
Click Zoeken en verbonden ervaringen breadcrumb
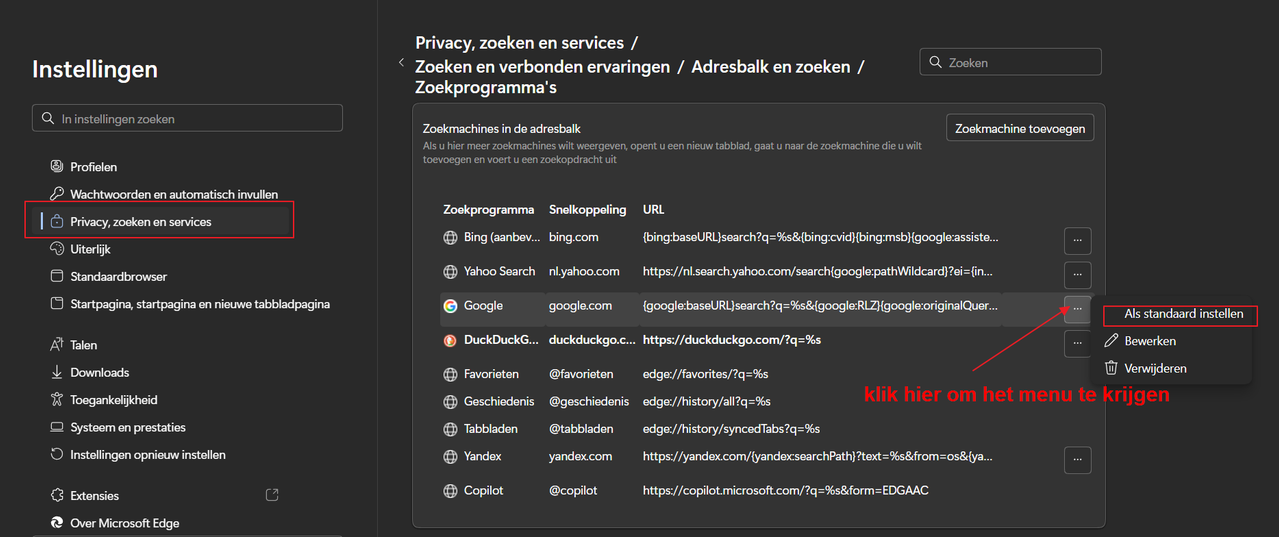pos(542,67)
